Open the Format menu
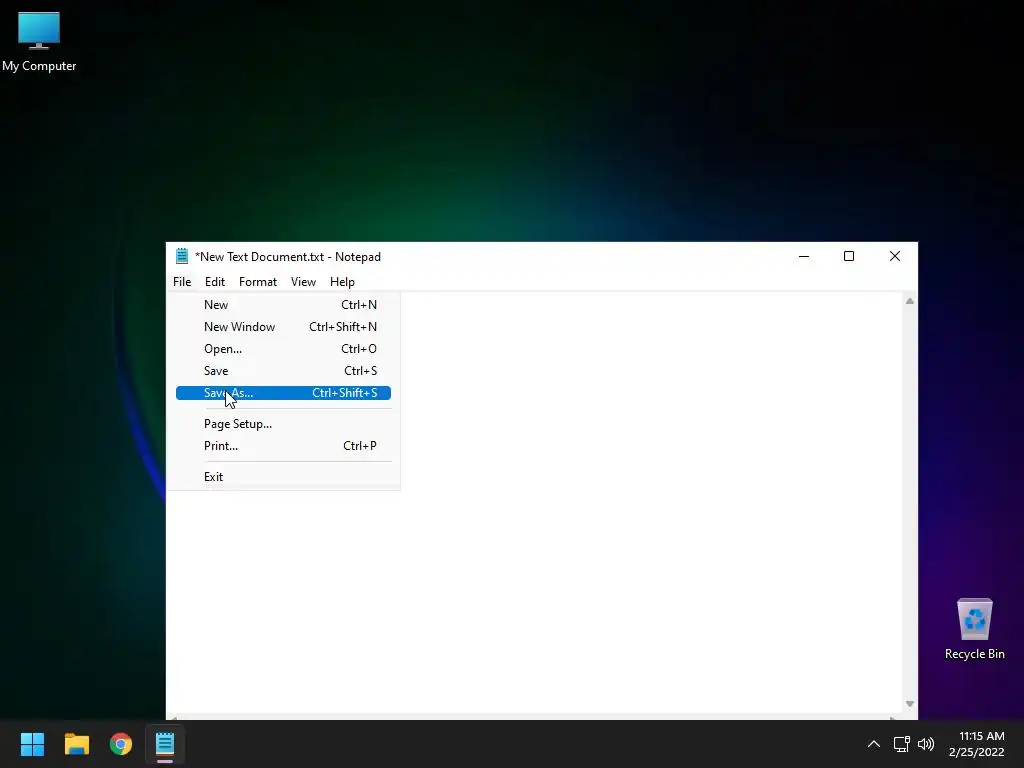This screenshot has width=1024, height=768. pyautogui.click(x=258, y=281)
